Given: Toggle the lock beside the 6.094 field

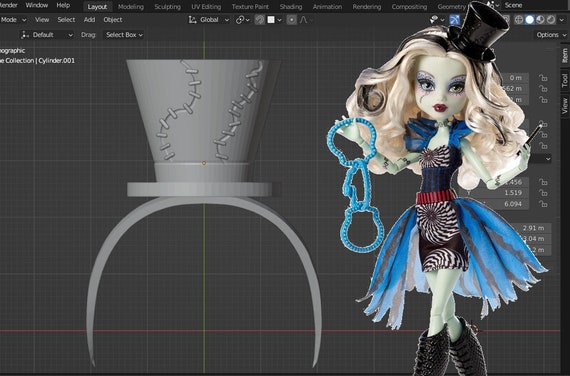Looking at the screenshot, I should (x=543, y=204).
